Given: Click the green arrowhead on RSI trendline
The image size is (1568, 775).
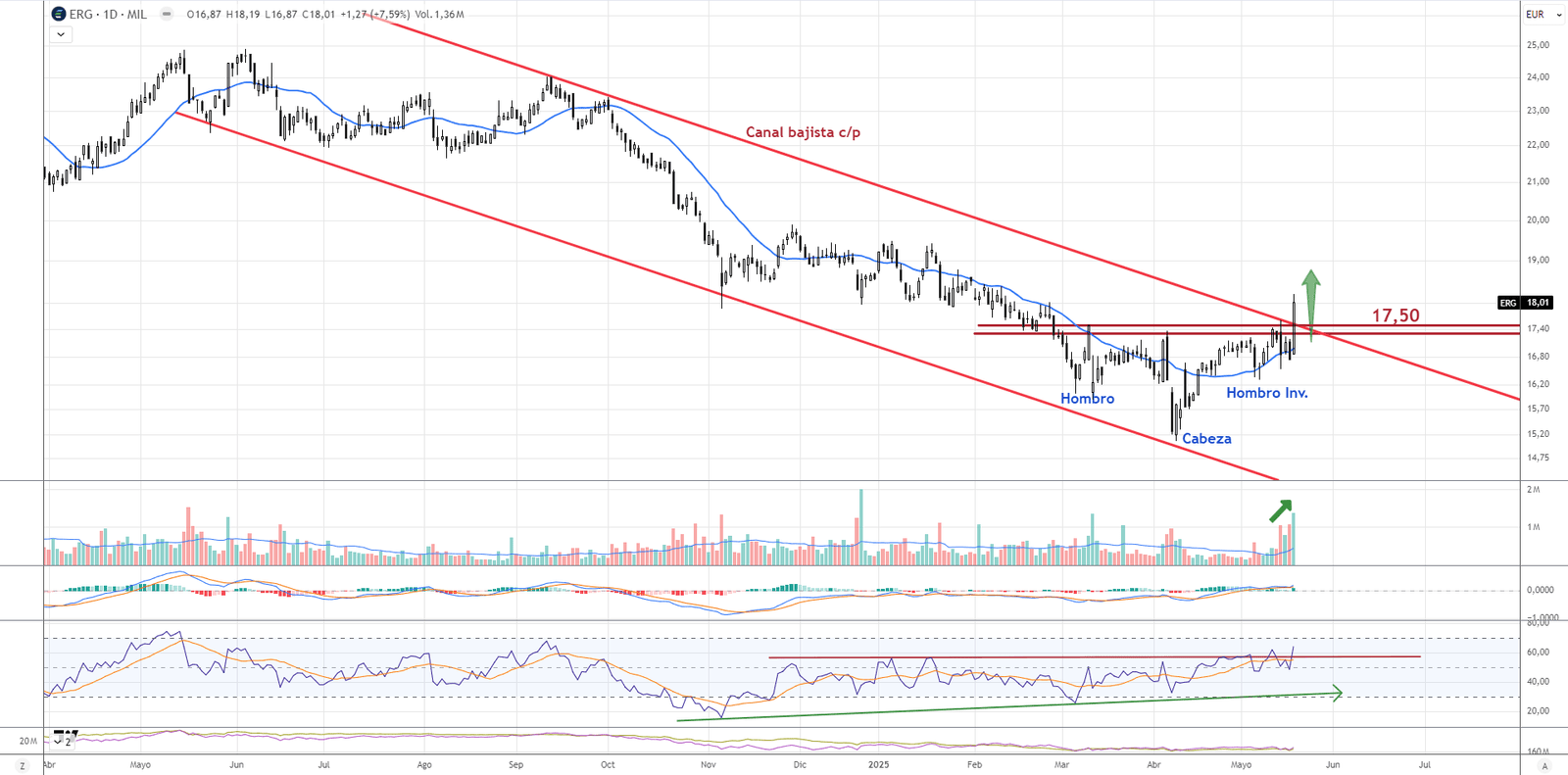Looking at the screenshot, I should (x=1335, y=694).
